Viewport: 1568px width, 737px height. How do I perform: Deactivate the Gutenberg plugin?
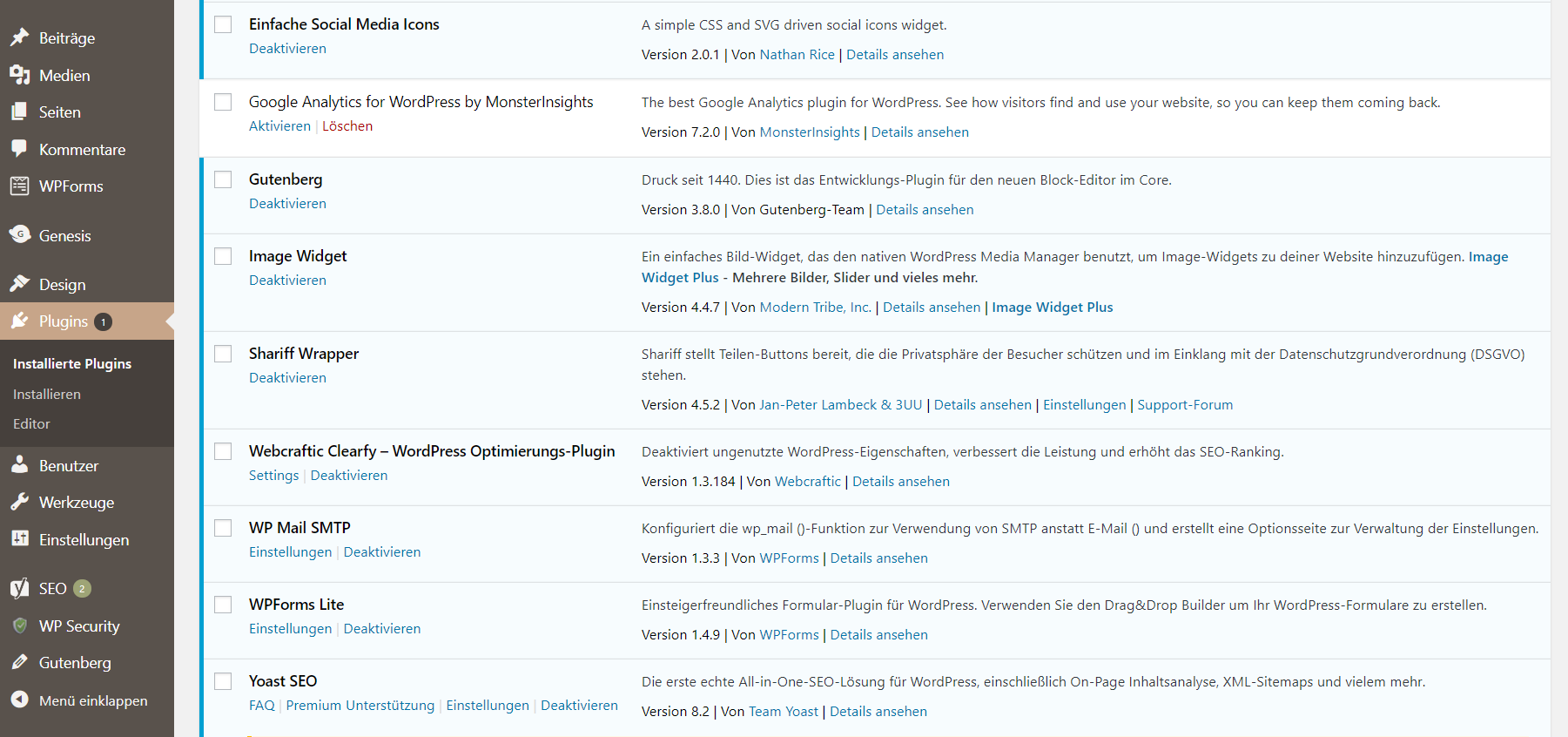[287, 204]
